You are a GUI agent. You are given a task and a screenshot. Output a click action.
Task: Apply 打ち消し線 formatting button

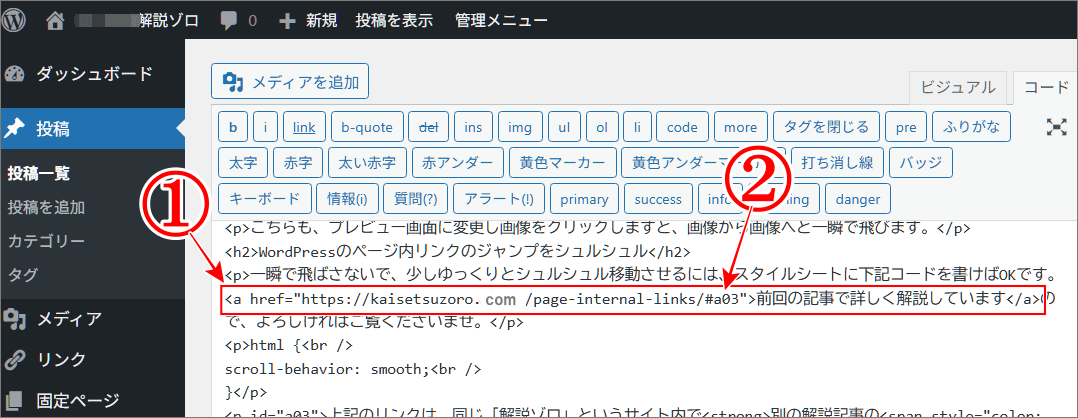[837, 163]
